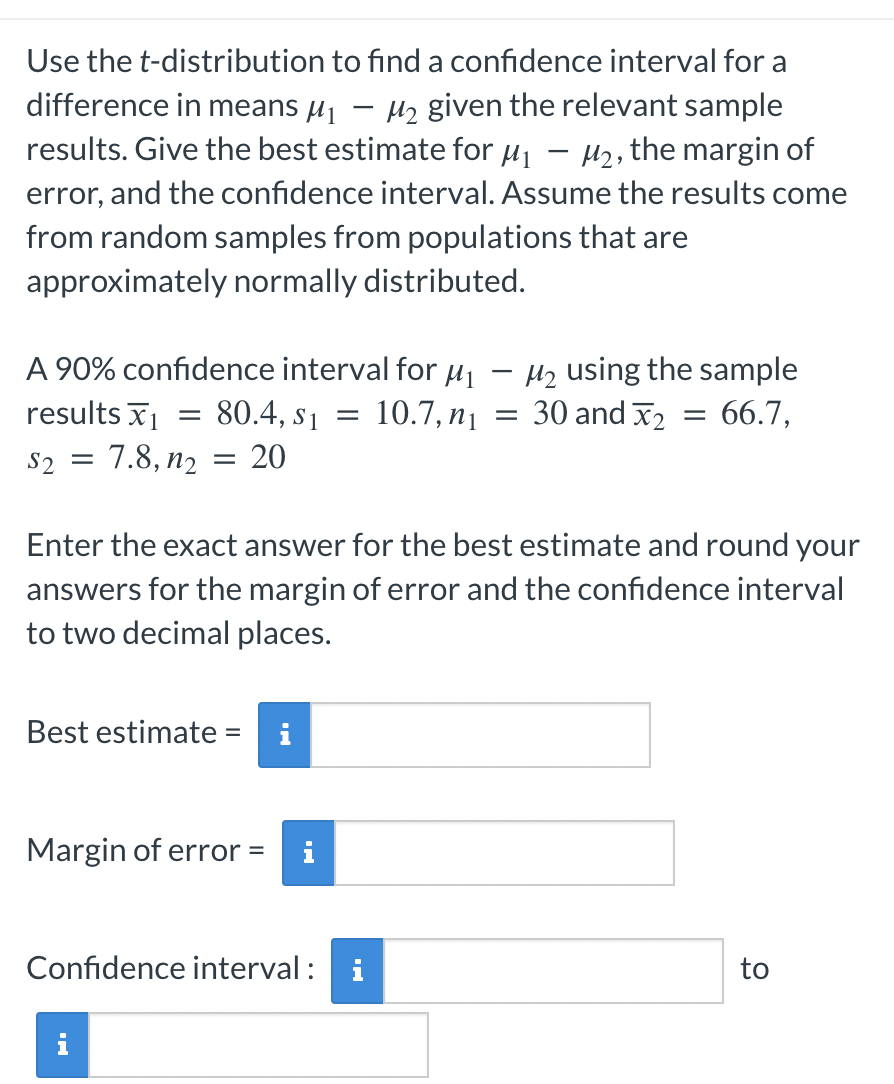Viewport: 894px width, 1084px height.
Task: Click the info icon beside Best estimate
Action: [x=284, y=734]
